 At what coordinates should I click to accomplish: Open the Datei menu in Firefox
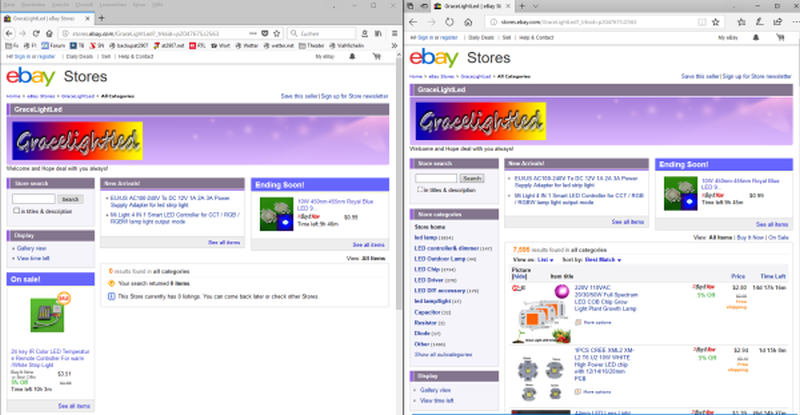pyautogui.click(x=9, y=5)
